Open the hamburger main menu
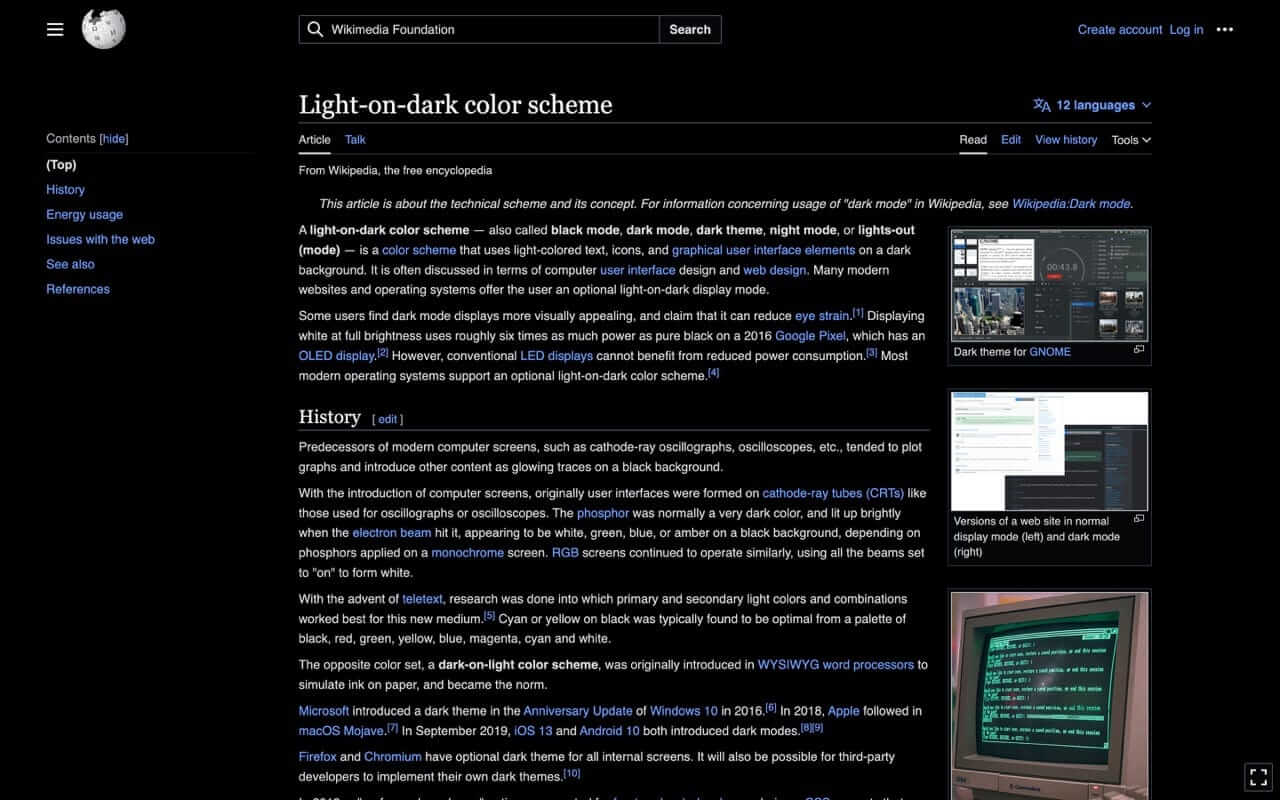 pyautogui.click(x=55, y=29)
